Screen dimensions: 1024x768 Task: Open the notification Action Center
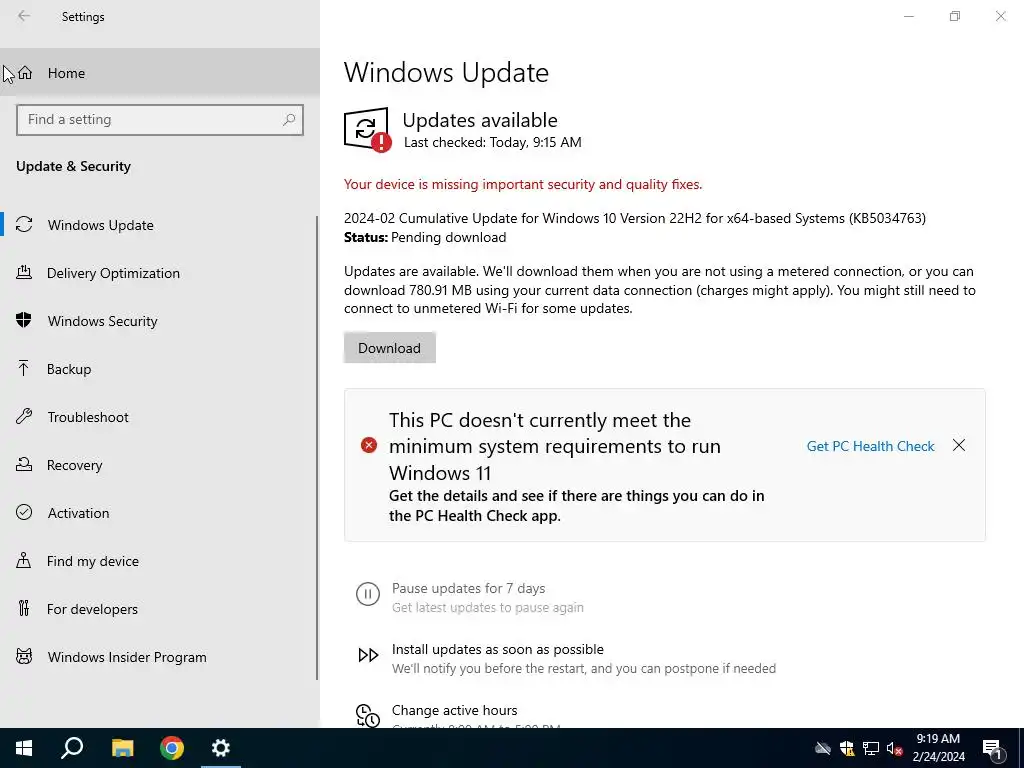click(993, 748)
